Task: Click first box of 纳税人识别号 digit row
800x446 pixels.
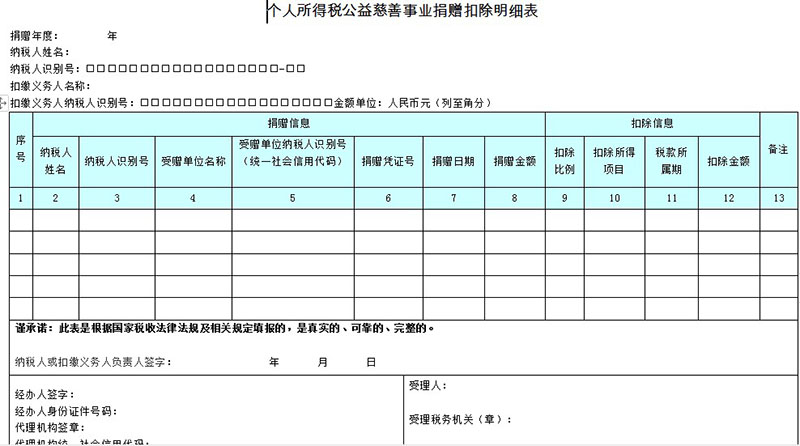Action: pos(91,69)
